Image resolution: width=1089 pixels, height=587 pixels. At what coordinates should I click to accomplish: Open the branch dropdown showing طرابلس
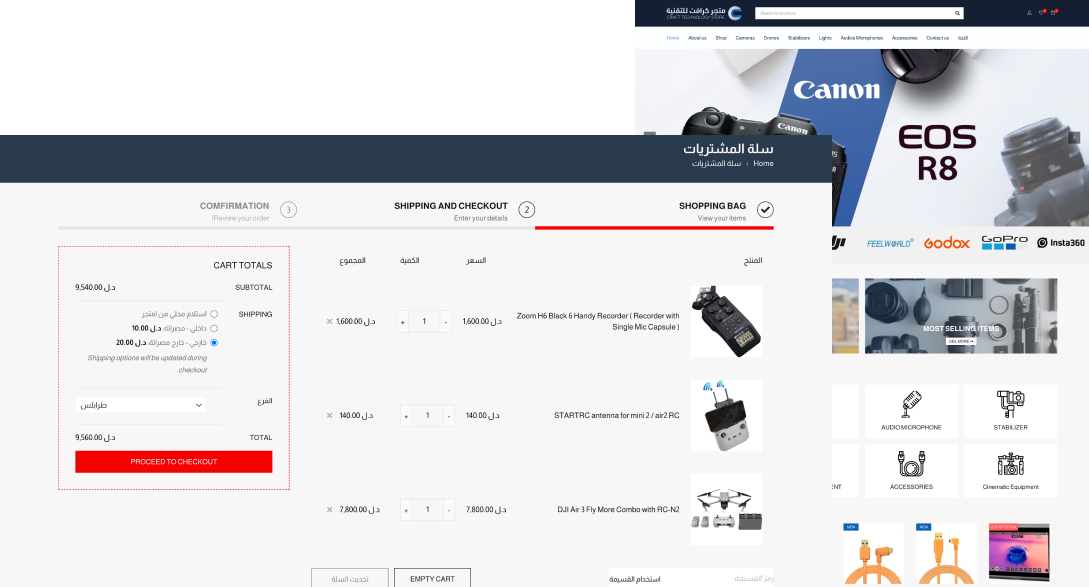click(x=141, y=405)
